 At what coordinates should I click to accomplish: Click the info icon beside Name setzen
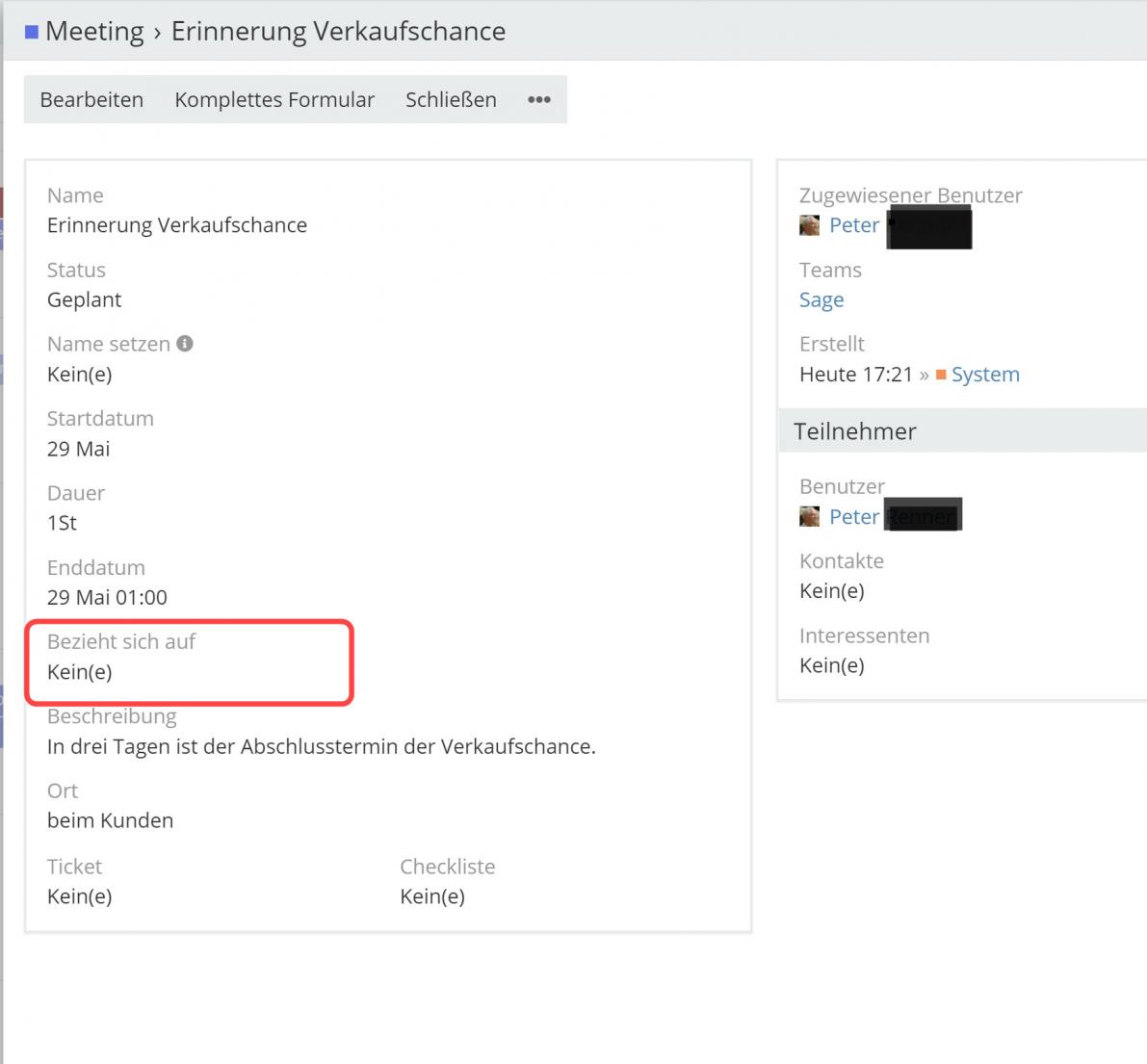click(x=185, y=344)
